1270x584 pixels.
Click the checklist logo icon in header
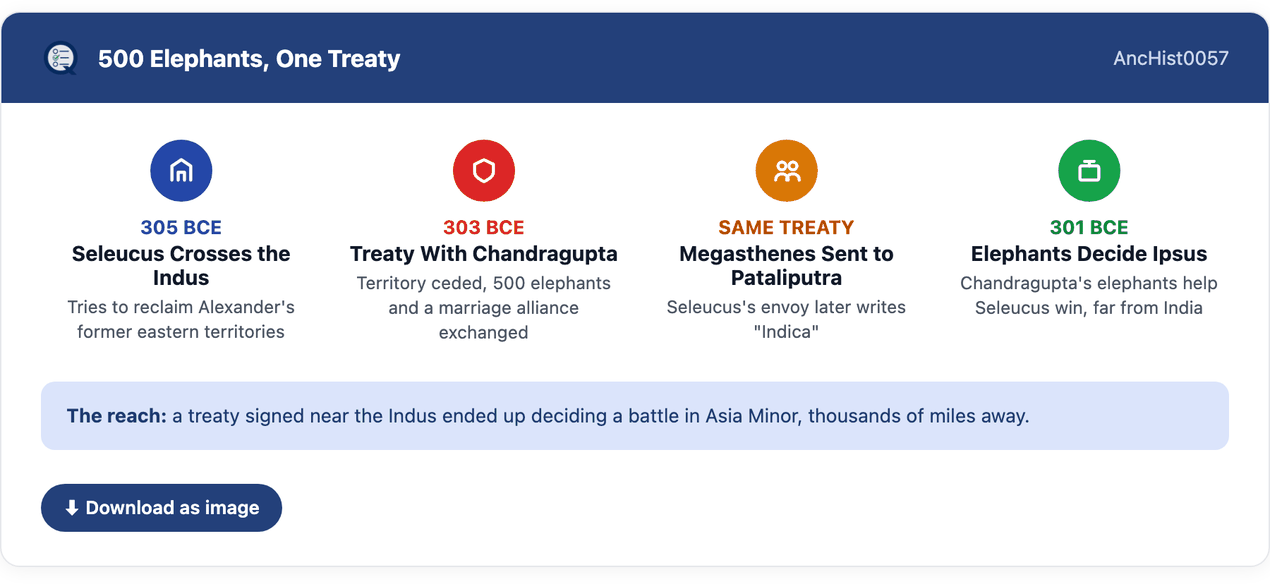coord(61,58)
